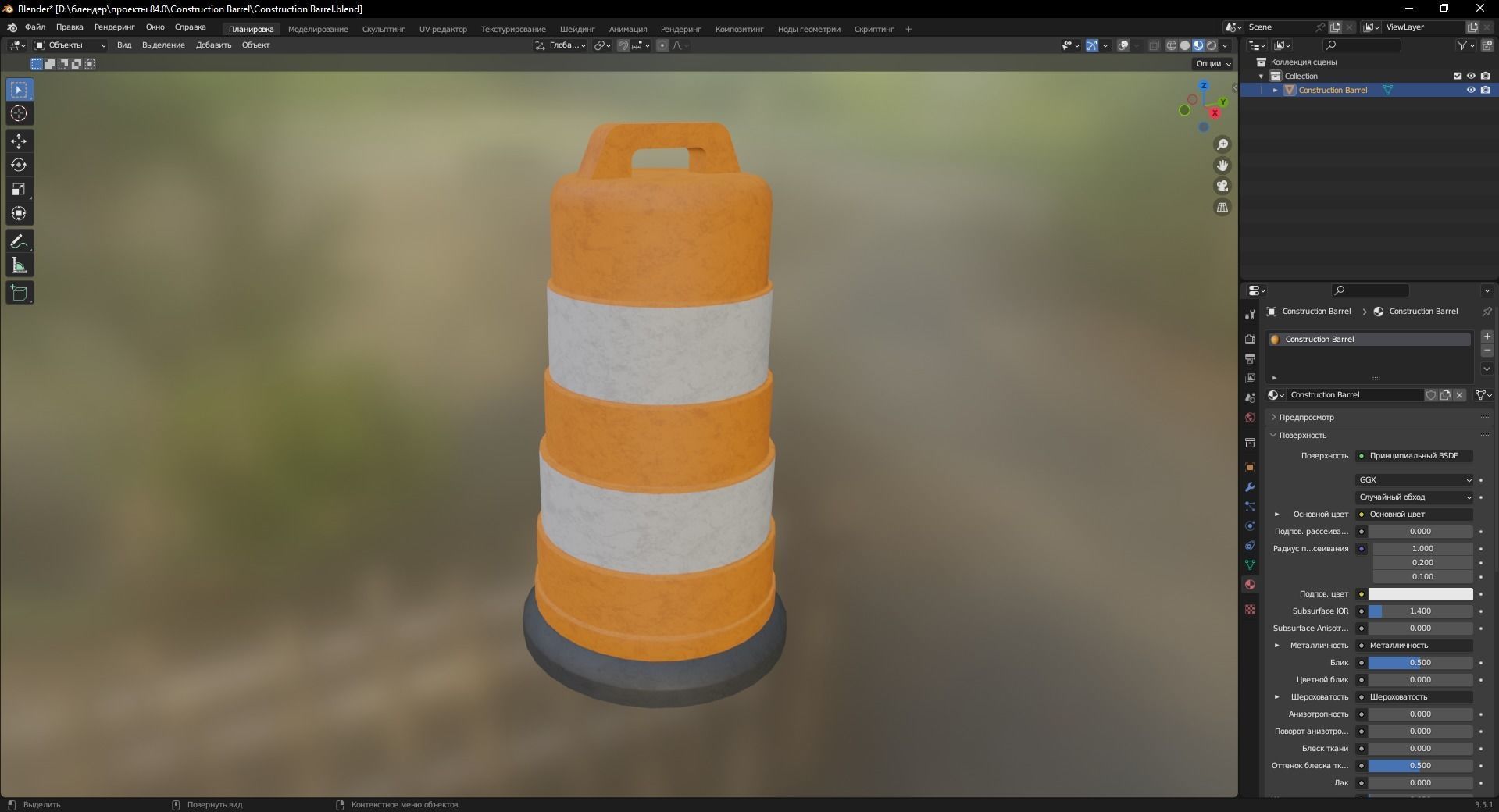Open Particle properties in the Properties editor
The height and width of the screenshot is (812, 1499).
point(1249,507)
